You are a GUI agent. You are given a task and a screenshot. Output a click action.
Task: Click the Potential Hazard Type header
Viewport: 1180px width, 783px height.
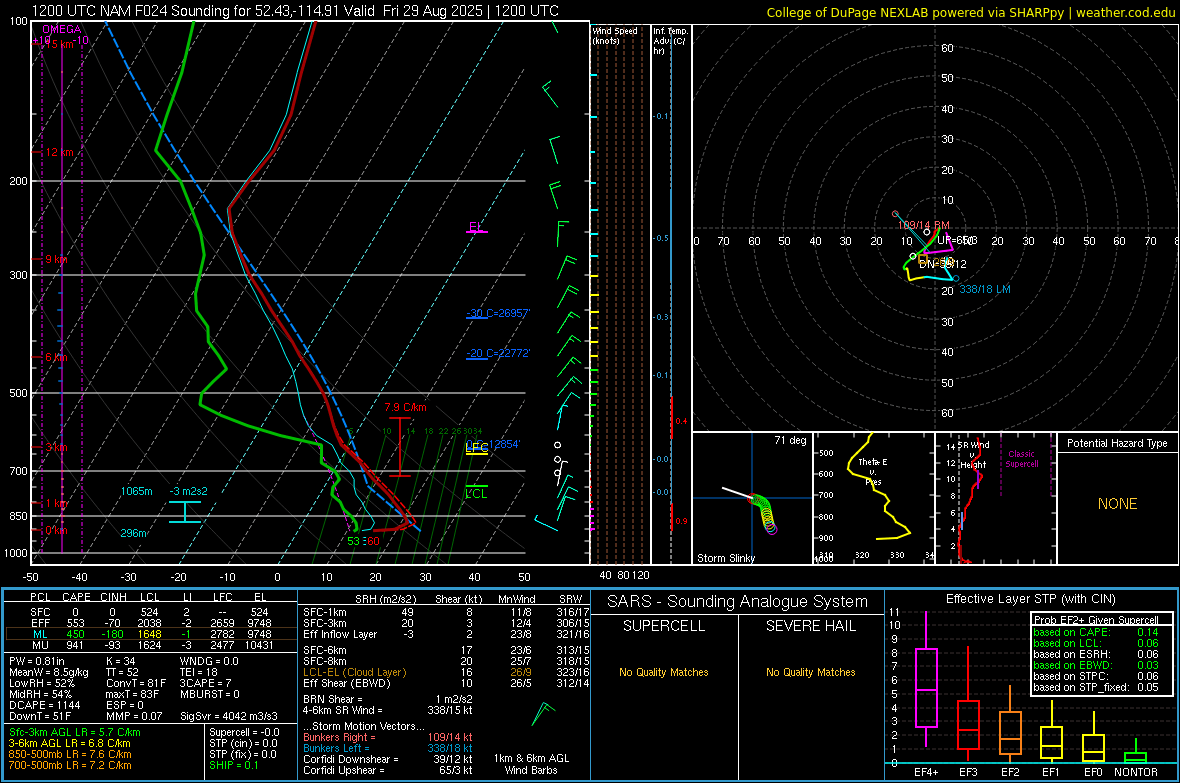point(1117,443)
